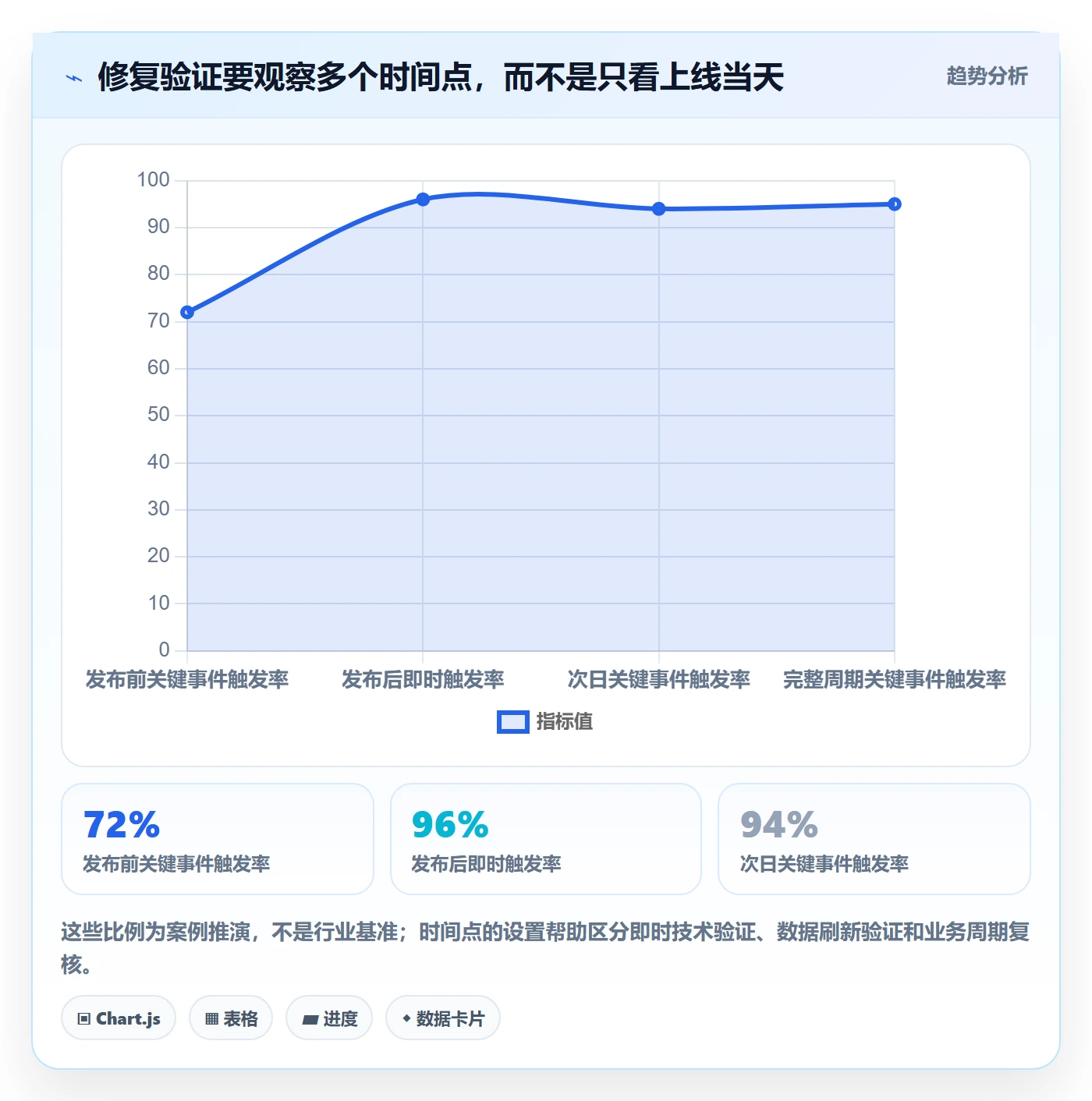Open the 72% 发布前关键事件触发率 card
Screen dimensions: 1092x1101
(x=218, y=839)
